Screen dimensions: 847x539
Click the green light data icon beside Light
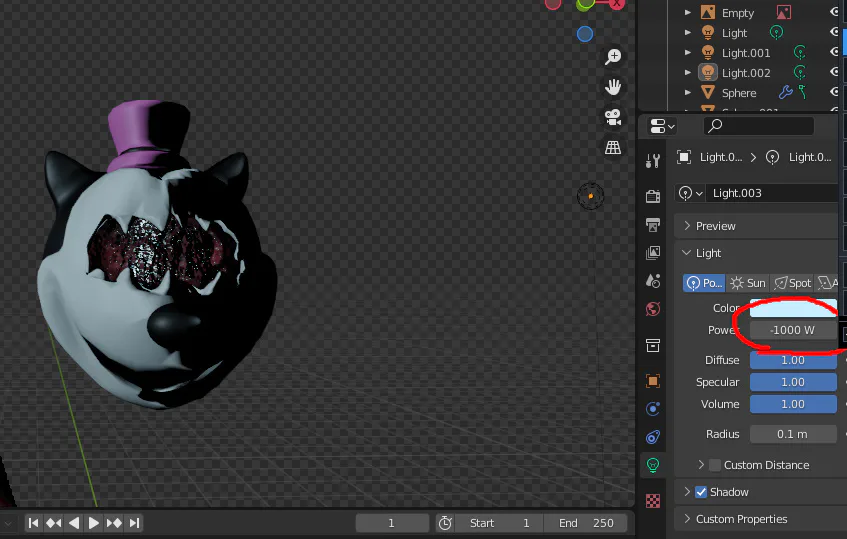(776, 32)
